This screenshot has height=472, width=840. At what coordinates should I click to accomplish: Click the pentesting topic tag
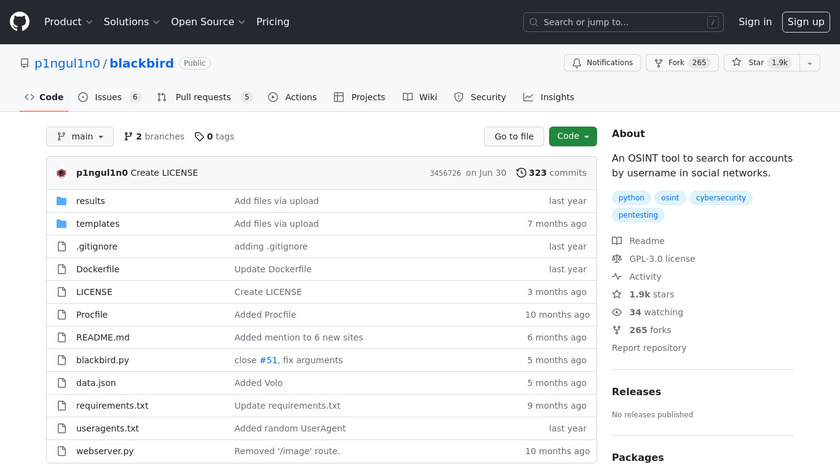tap(638, 215)
